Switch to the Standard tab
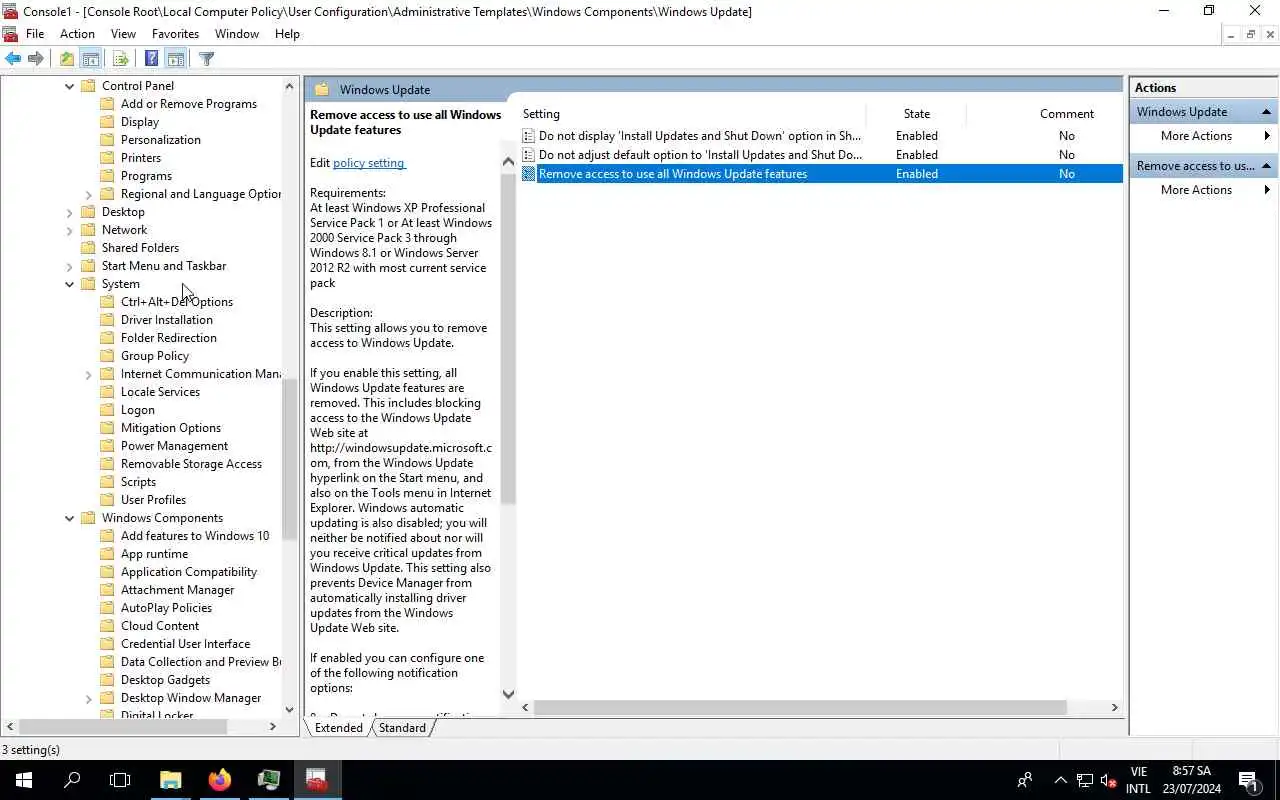Viewport: 1280px width, 800px height. coord(402,728)
